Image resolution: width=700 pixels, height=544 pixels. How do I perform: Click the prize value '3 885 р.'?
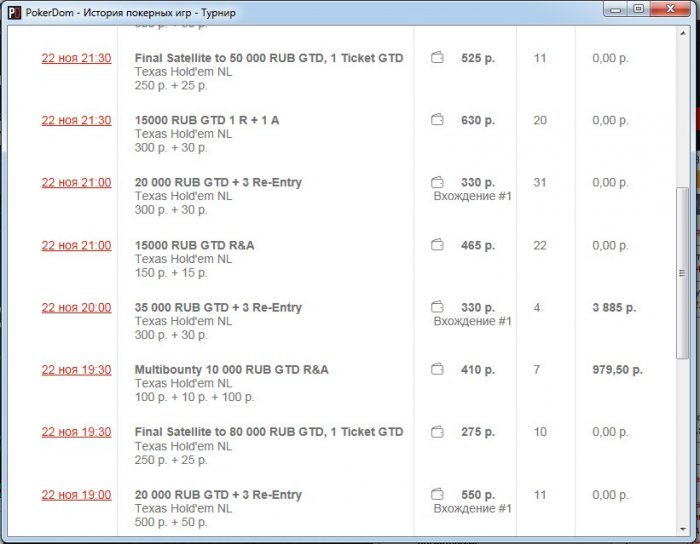[x=614, y=307]
